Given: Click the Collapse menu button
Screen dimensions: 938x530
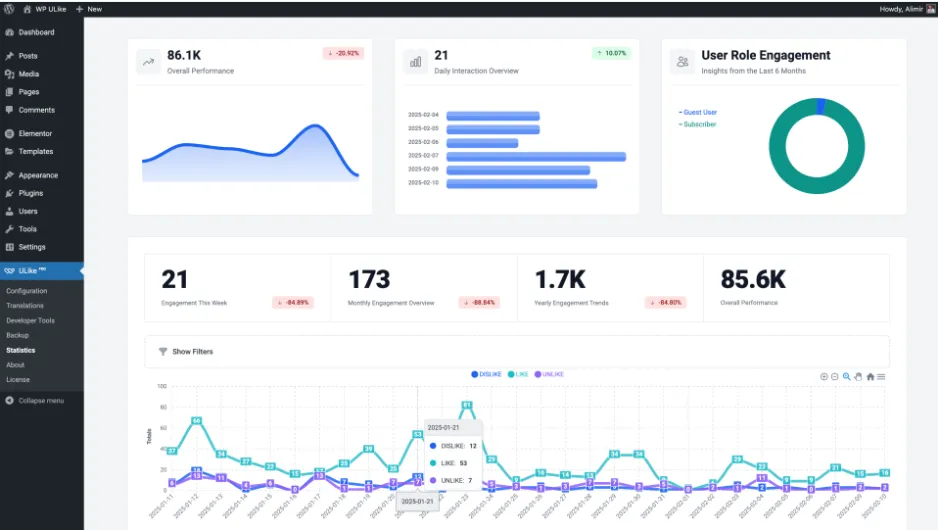Looking at the screenshot, I should click(35, 401).
